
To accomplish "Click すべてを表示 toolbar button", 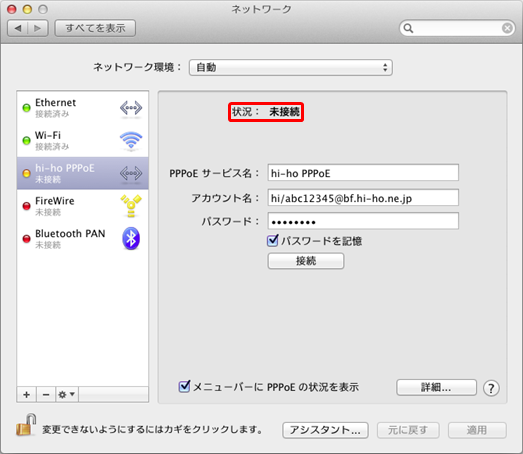I will tap(95, 28).
